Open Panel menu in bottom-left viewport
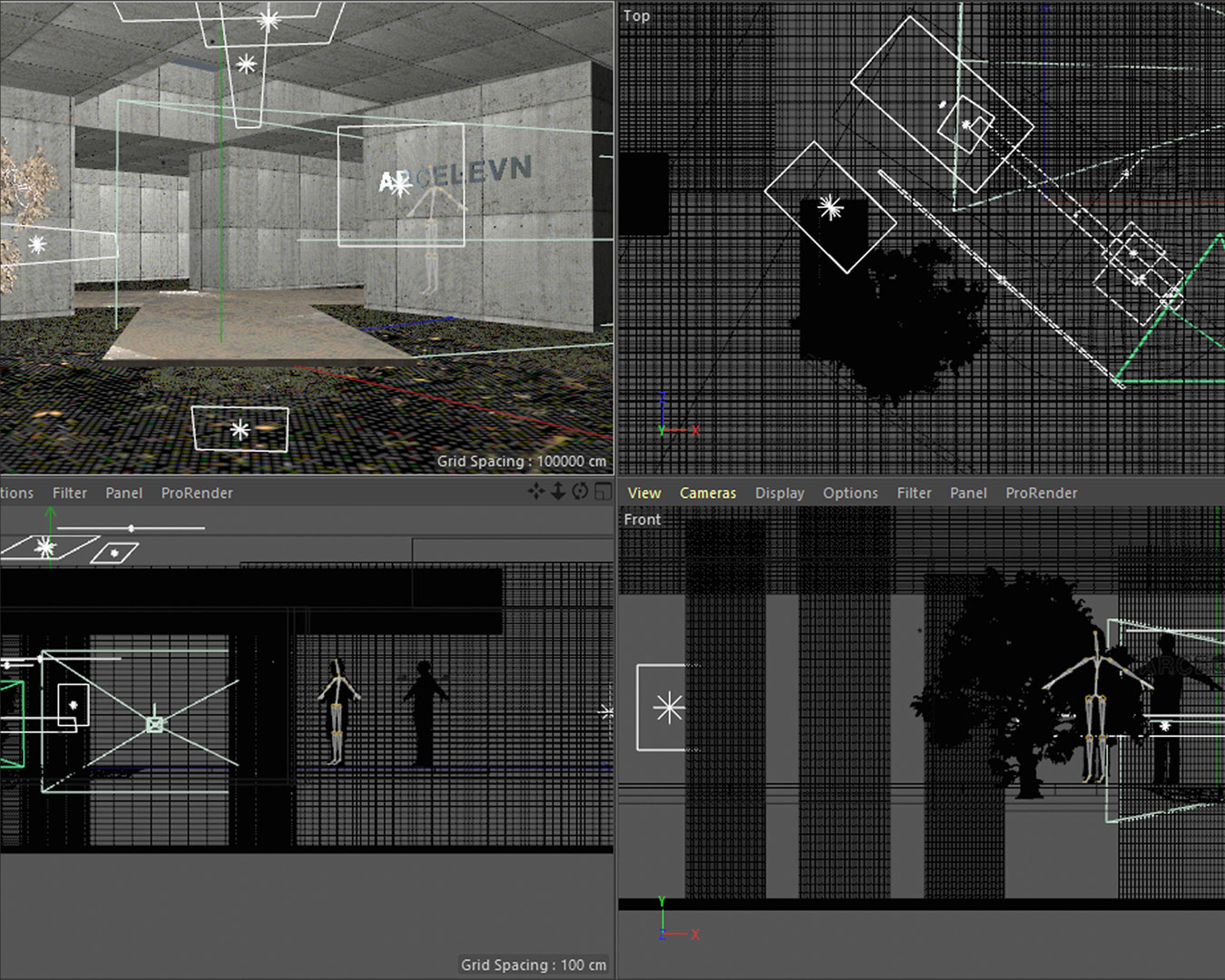1225x980 pixels. 123,493
